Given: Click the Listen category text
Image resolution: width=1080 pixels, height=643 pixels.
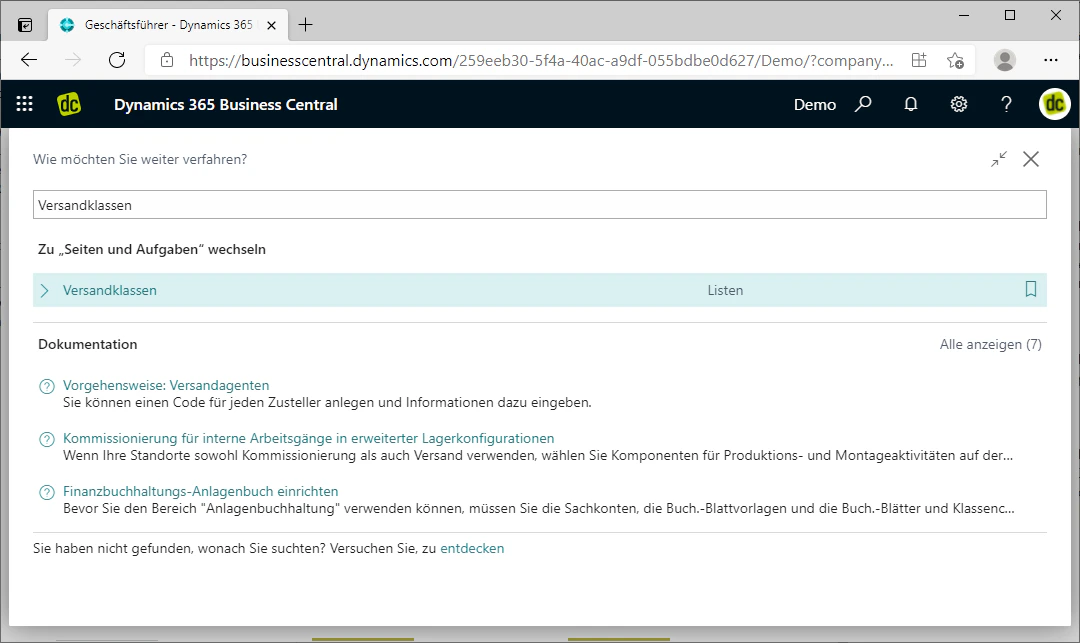Looking at the screenshot, I should pos(725,291).
